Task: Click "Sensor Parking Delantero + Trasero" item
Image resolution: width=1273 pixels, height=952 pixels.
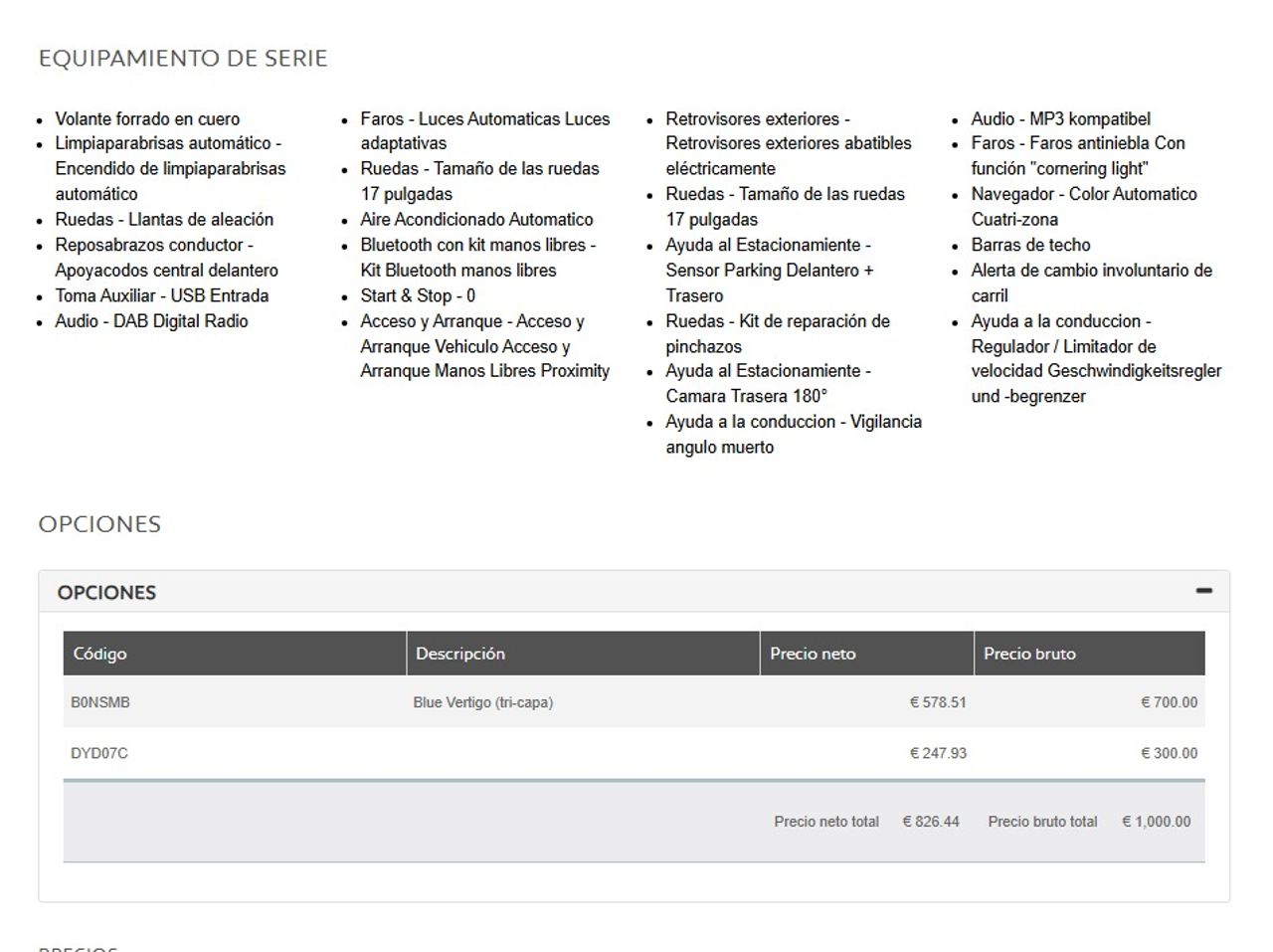Action: [770, 270]
